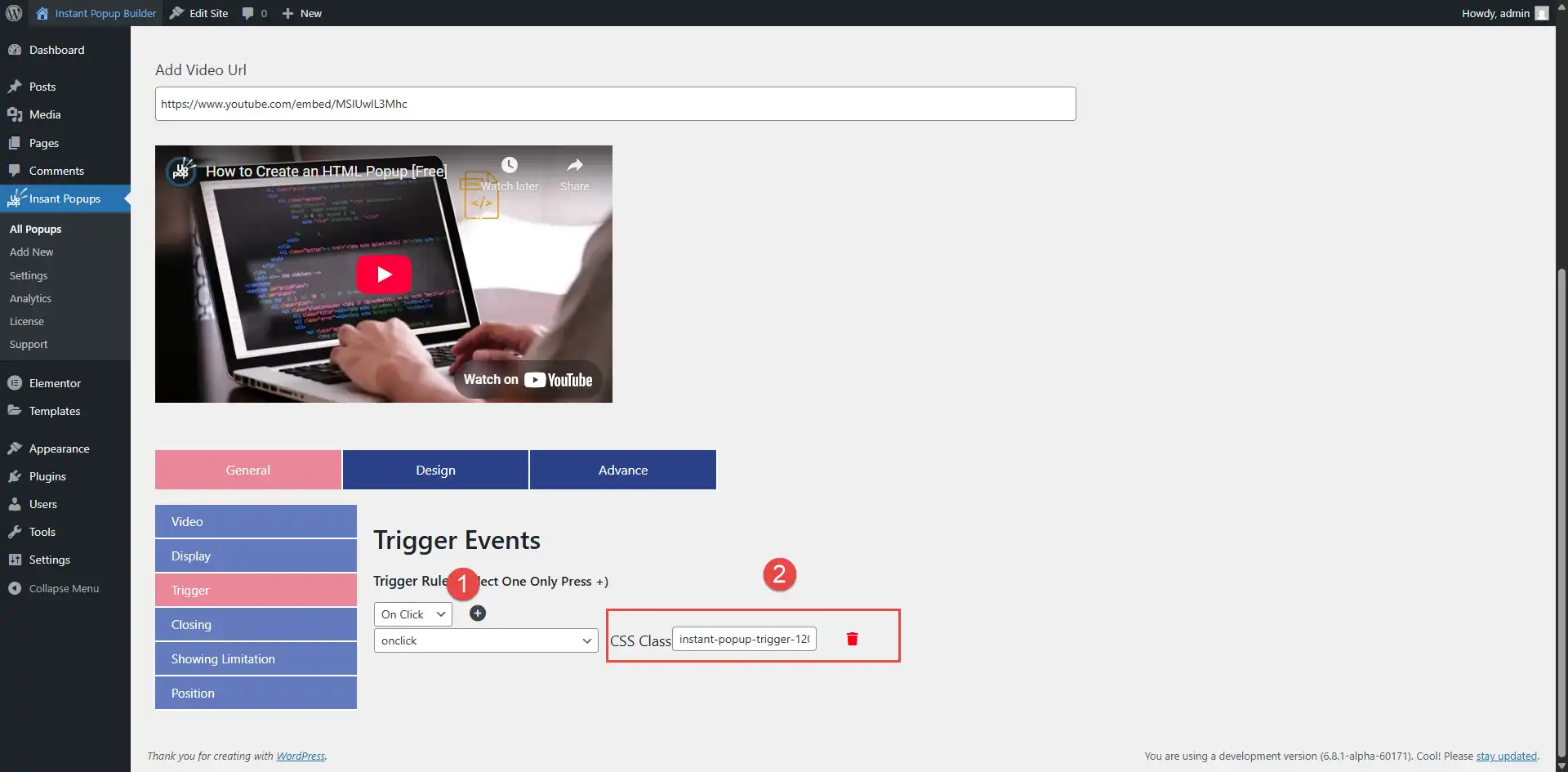
Task: Open the comments bubble in the top bar
Action: [249, 13]
